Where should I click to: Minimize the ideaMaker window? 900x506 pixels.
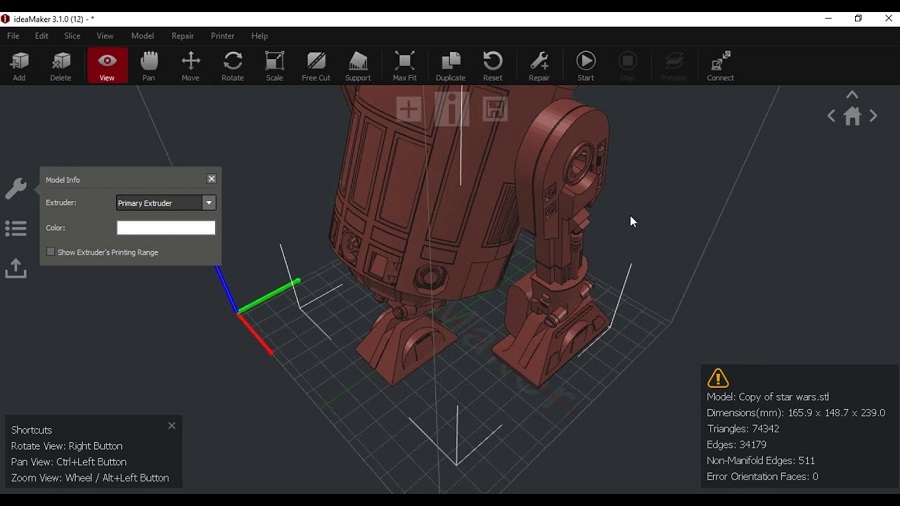(x=828, y=18)
